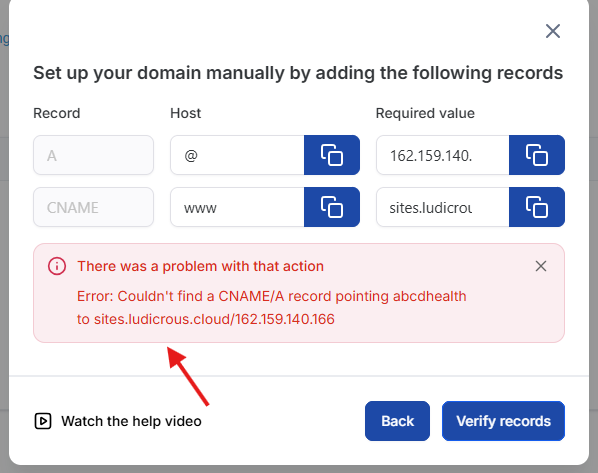Viewport: 598px width, 473px height.
Task: Open the Watch the help video link
Action: pyautogui.click(x=131, y=421)
